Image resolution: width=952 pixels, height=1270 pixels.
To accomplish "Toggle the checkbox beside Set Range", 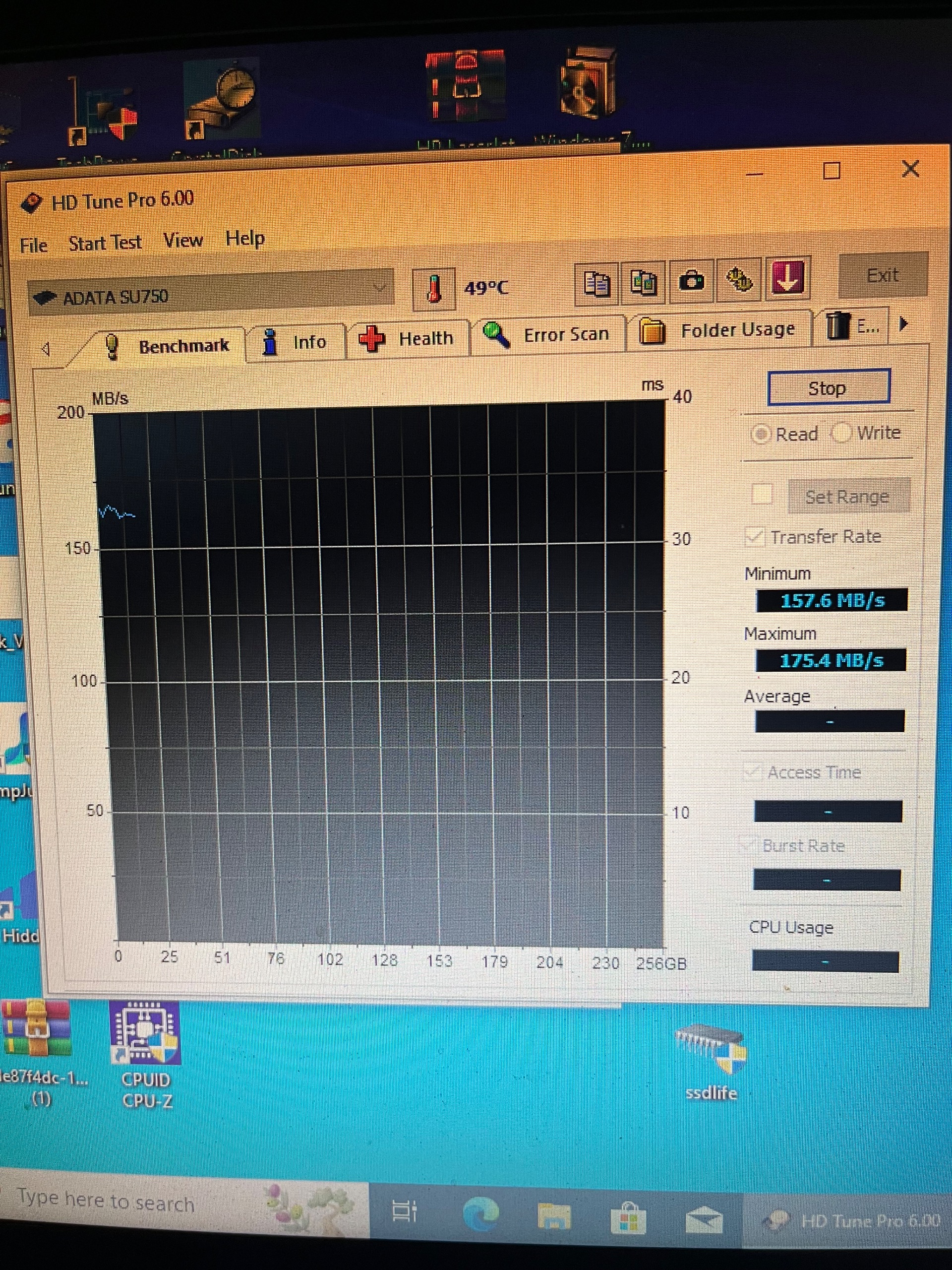I will click(x=762, y=494).
